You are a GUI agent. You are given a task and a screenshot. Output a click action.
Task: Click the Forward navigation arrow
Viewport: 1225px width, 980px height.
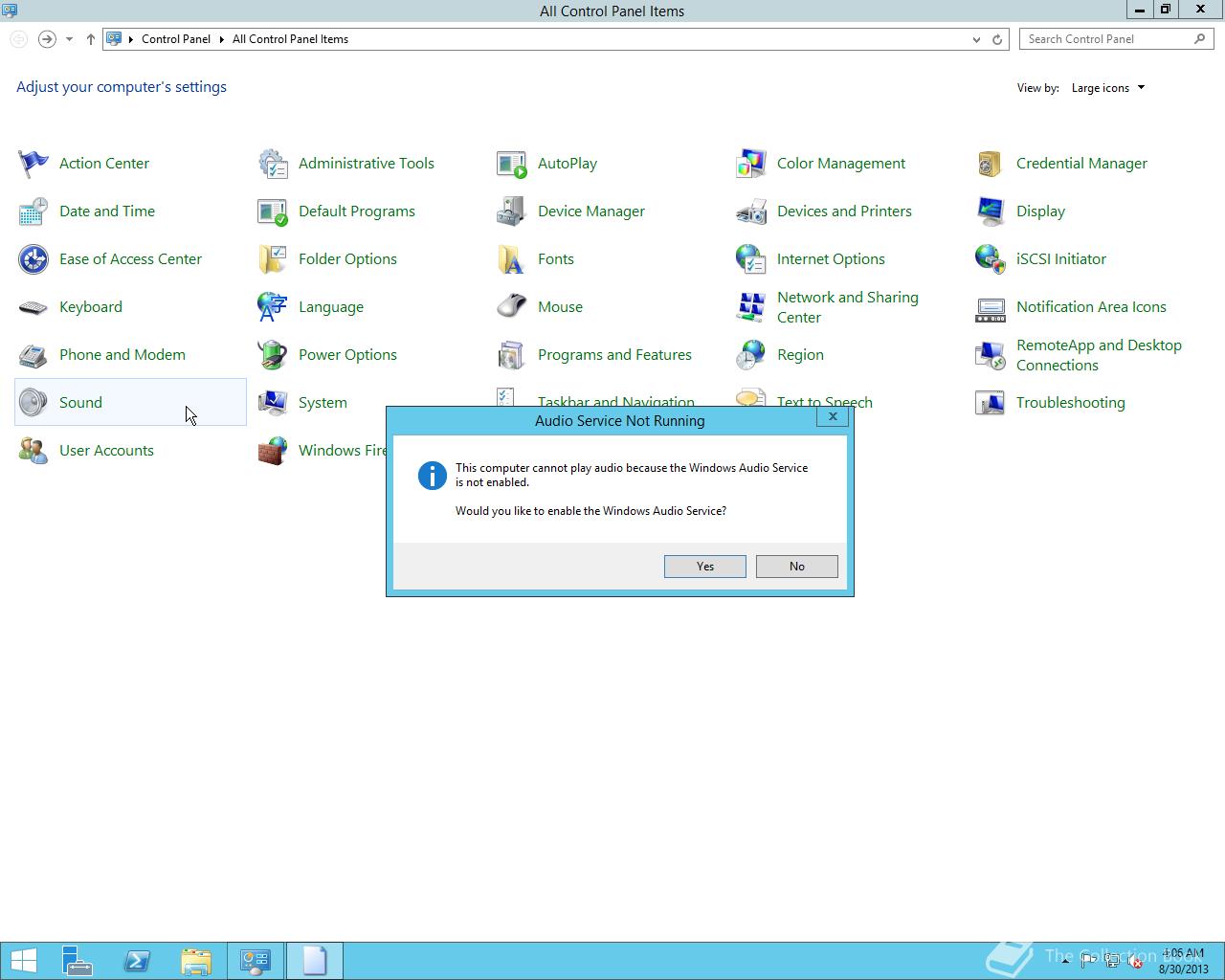tap(47, 39)
